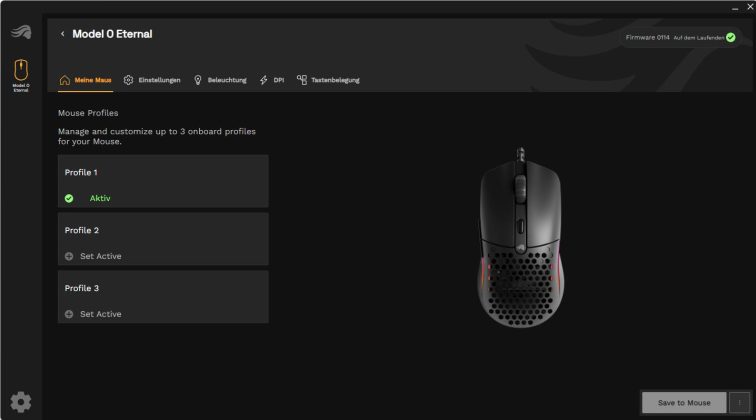Click the Save to Mouse button
The height and width of the screenshot is (420, 756).
684,402
